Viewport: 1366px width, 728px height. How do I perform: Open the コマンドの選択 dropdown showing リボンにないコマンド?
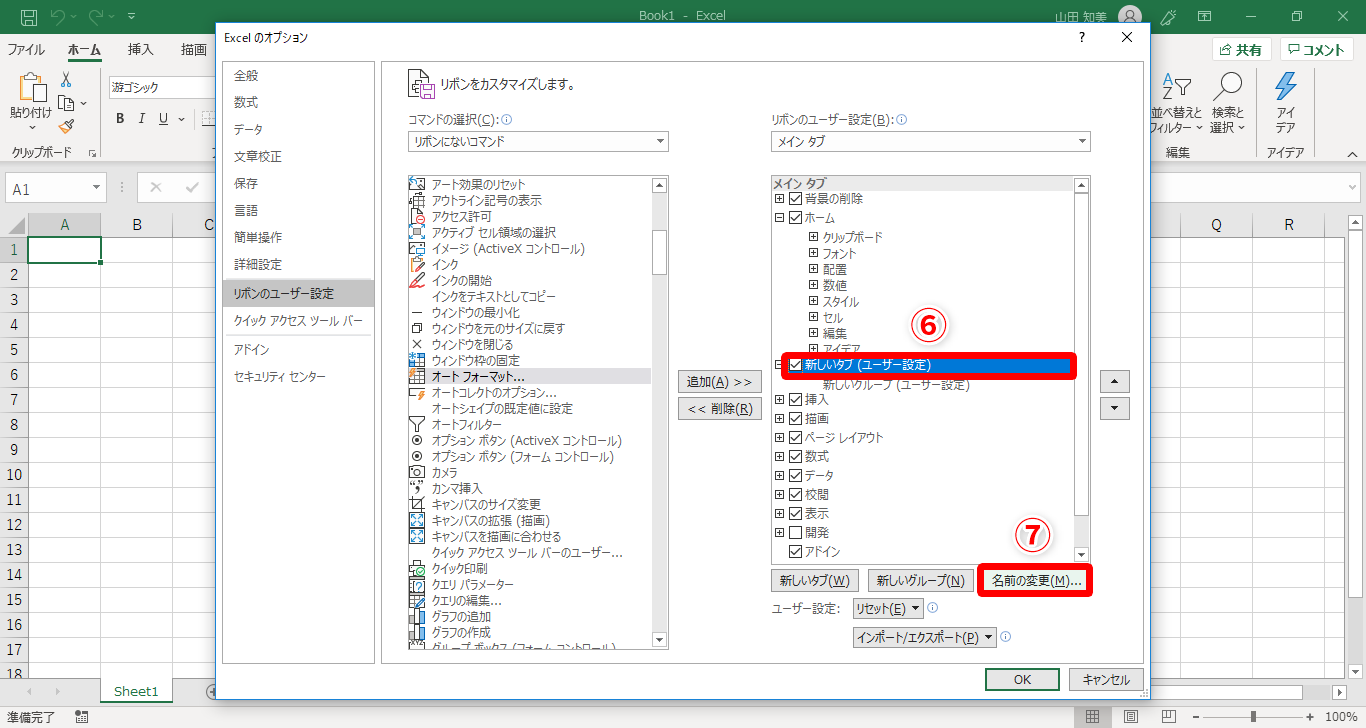click(538, 142)
